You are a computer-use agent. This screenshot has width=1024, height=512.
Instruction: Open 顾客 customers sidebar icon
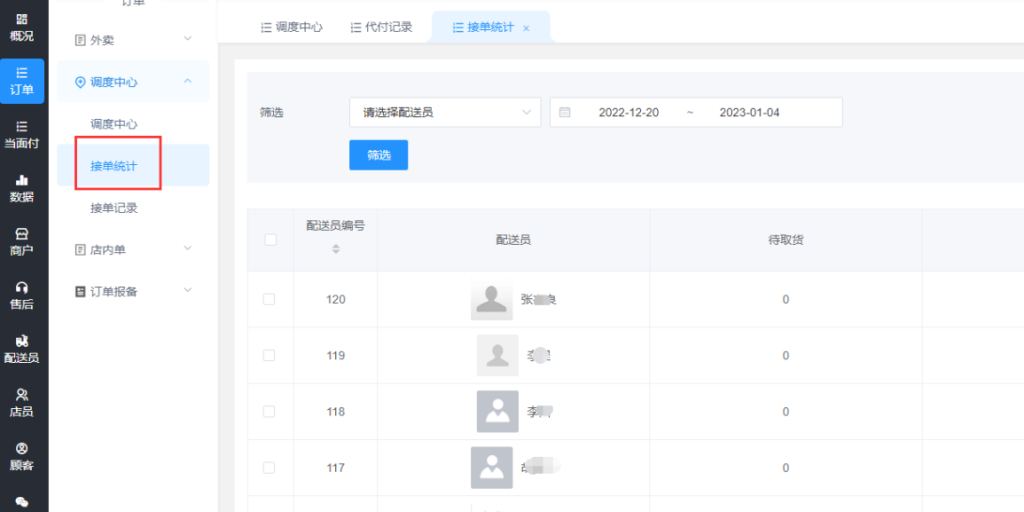pos(22,455)
